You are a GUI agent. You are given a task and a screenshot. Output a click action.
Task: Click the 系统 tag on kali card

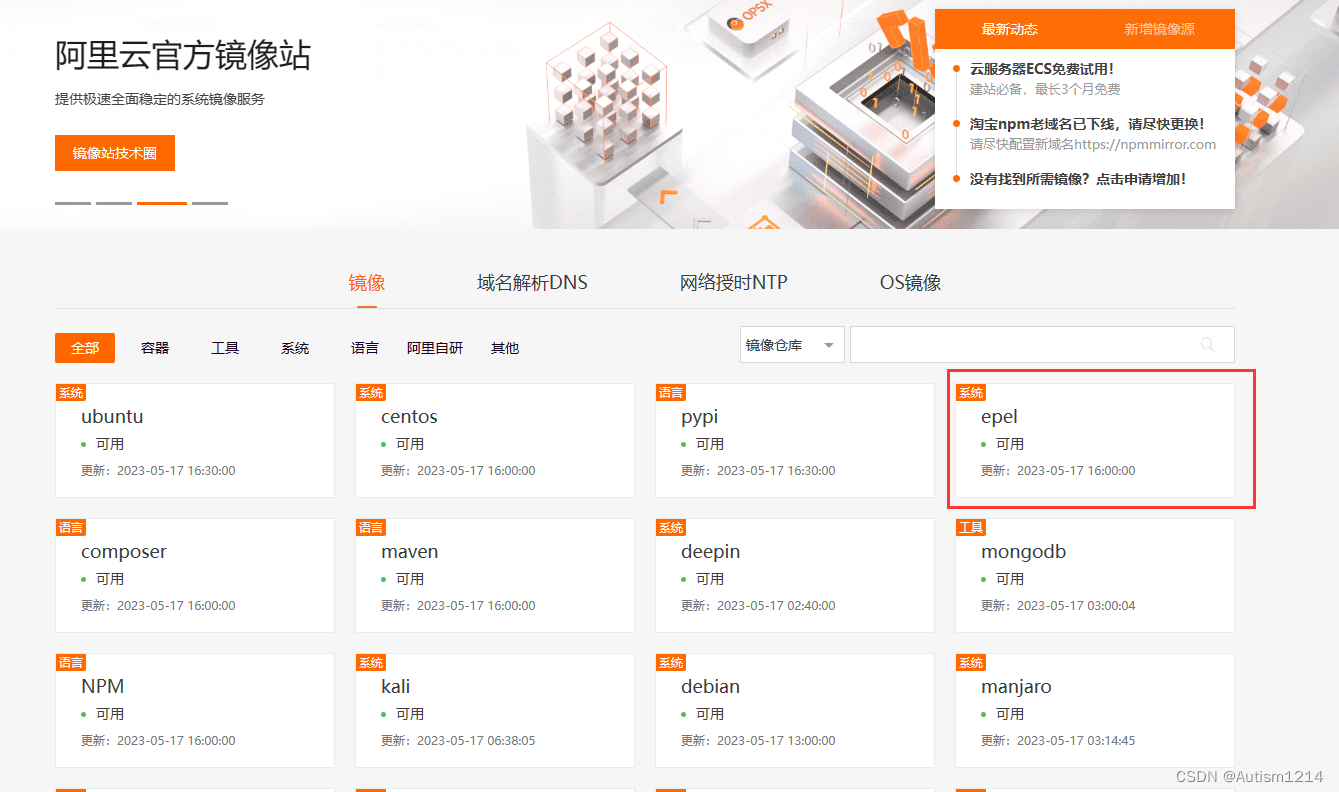point(371,662)
